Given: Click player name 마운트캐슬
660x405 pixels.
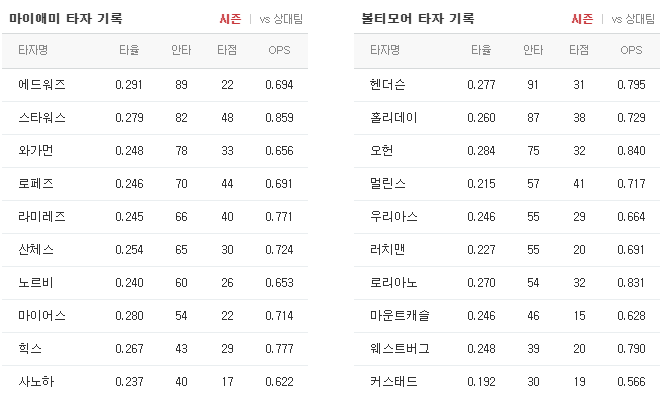Looking at the screenshot, I should click(399, 315).
